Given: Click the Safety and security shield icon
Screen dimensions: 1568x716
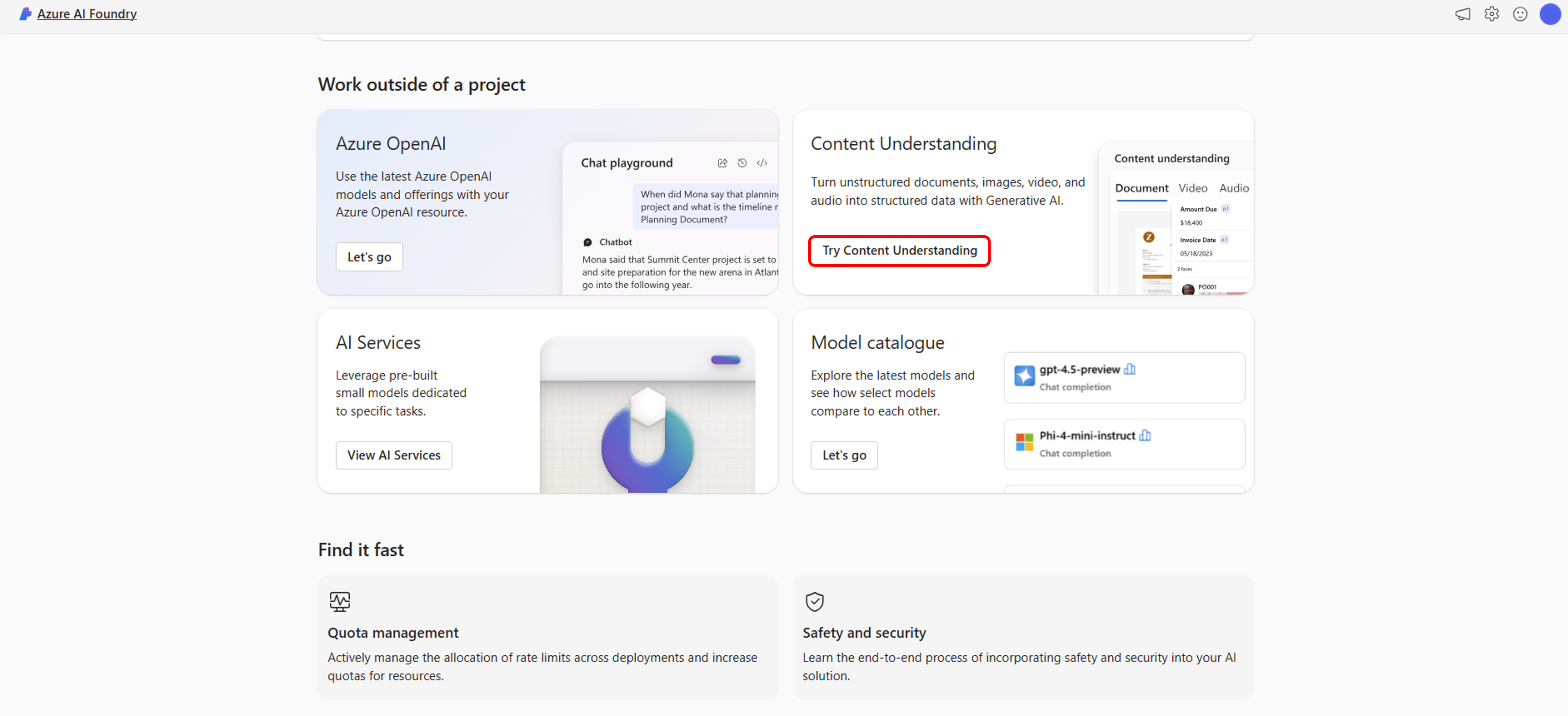Looking at the screenshot, I should [814, 602].
